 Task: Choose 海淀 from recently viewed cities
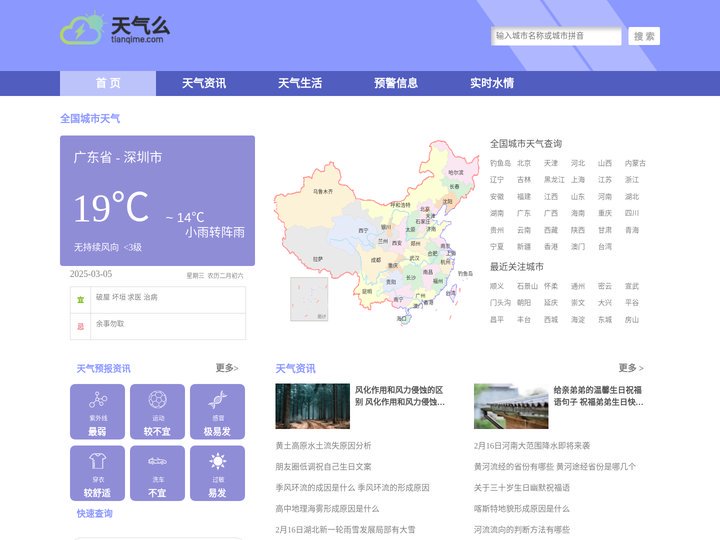(x=578, y=320)
